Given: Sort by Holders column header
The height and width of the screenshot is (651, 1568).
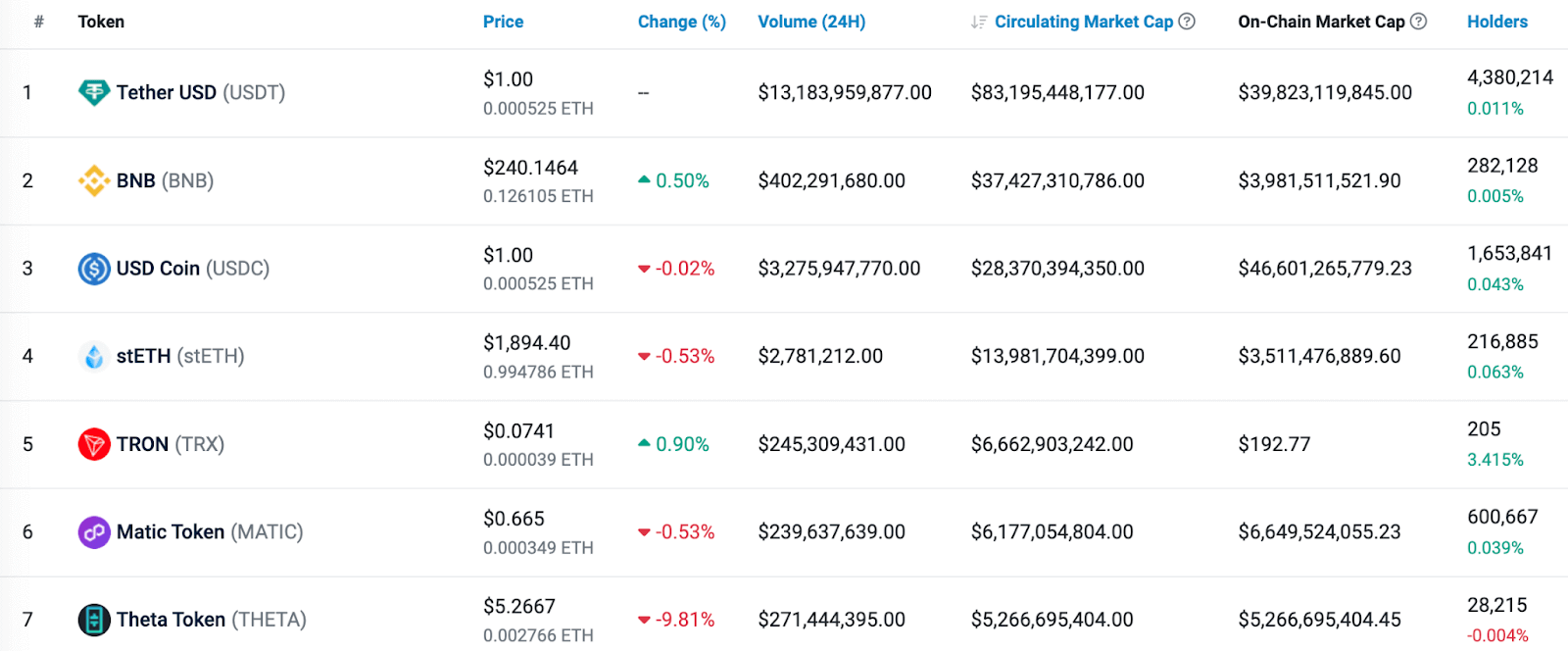Looking at the screenshot, I should coord(1496,22).
